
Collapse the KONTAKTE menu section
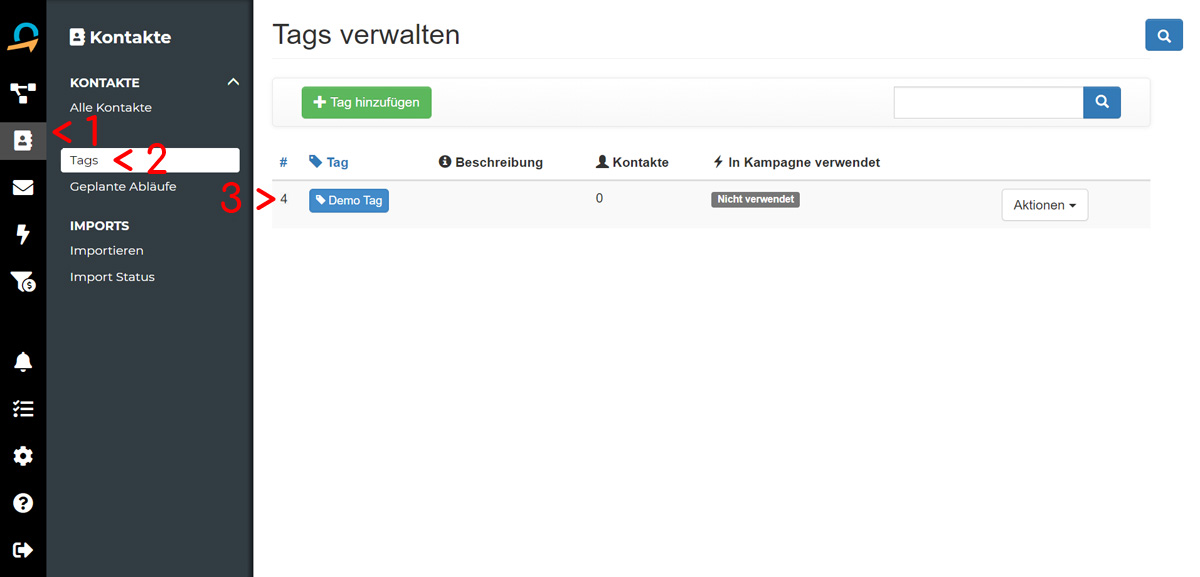tap(233, 82)
